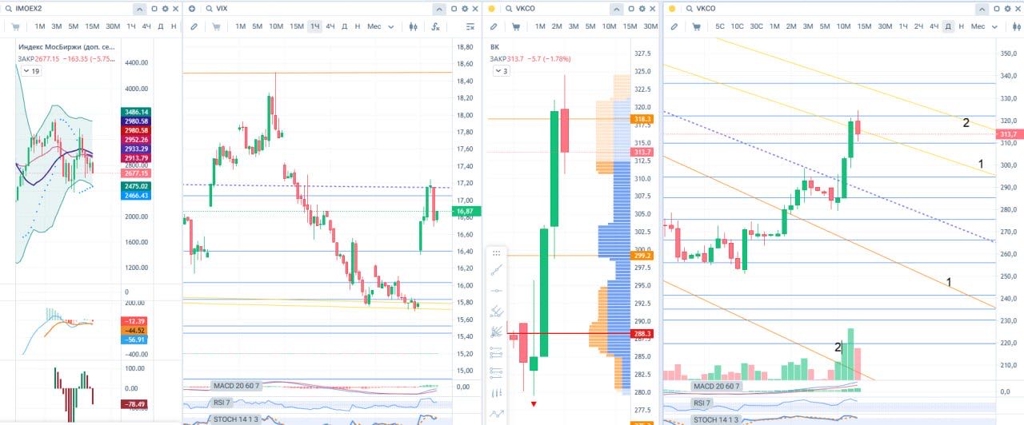This screenshot has width=1024, height=425.
Task: Expand the indicator list showing 3
Action: coord(503,72)
